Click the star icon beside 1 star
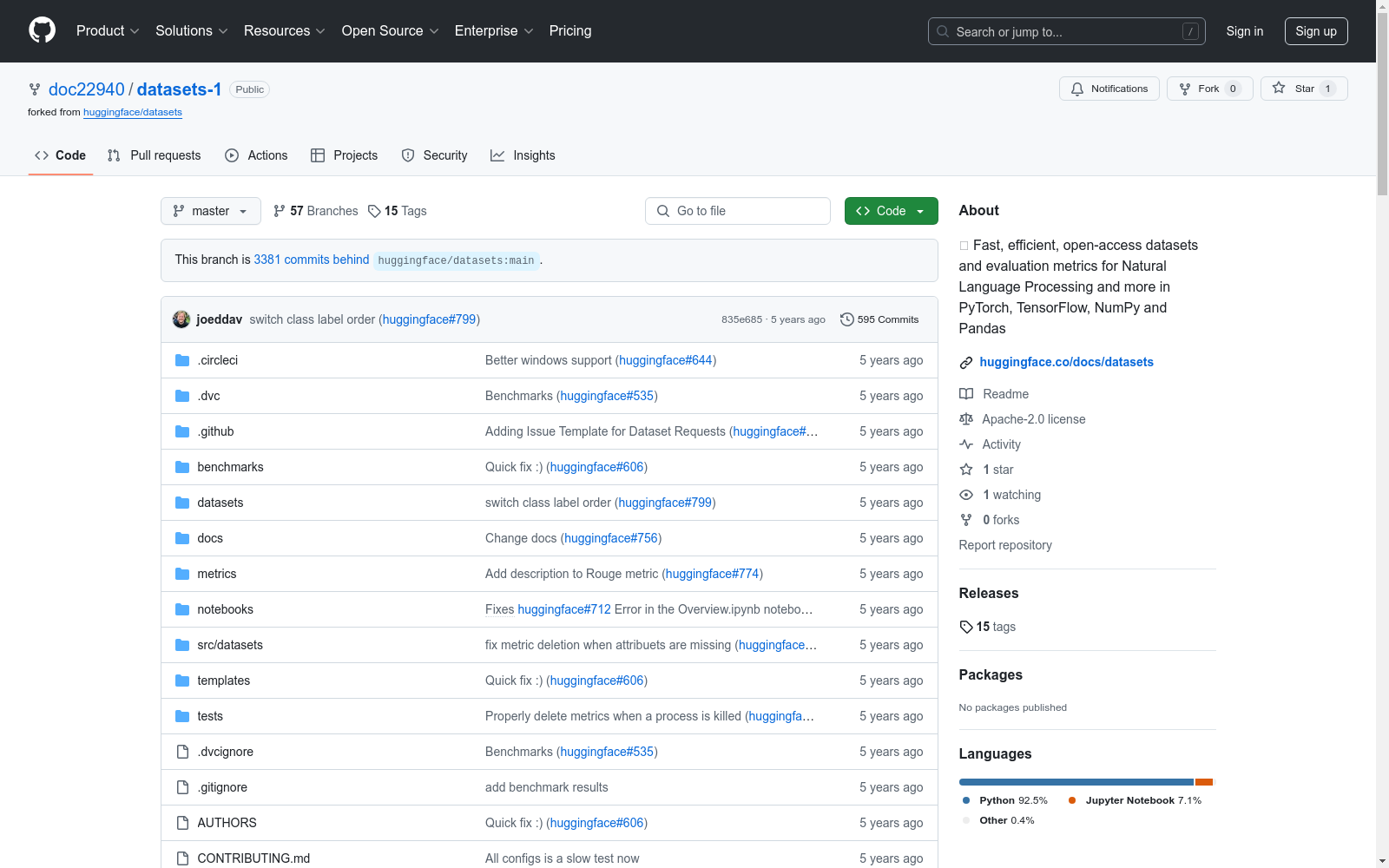Viewport: 1389px width, 868px height. click(x=966, y=470)
